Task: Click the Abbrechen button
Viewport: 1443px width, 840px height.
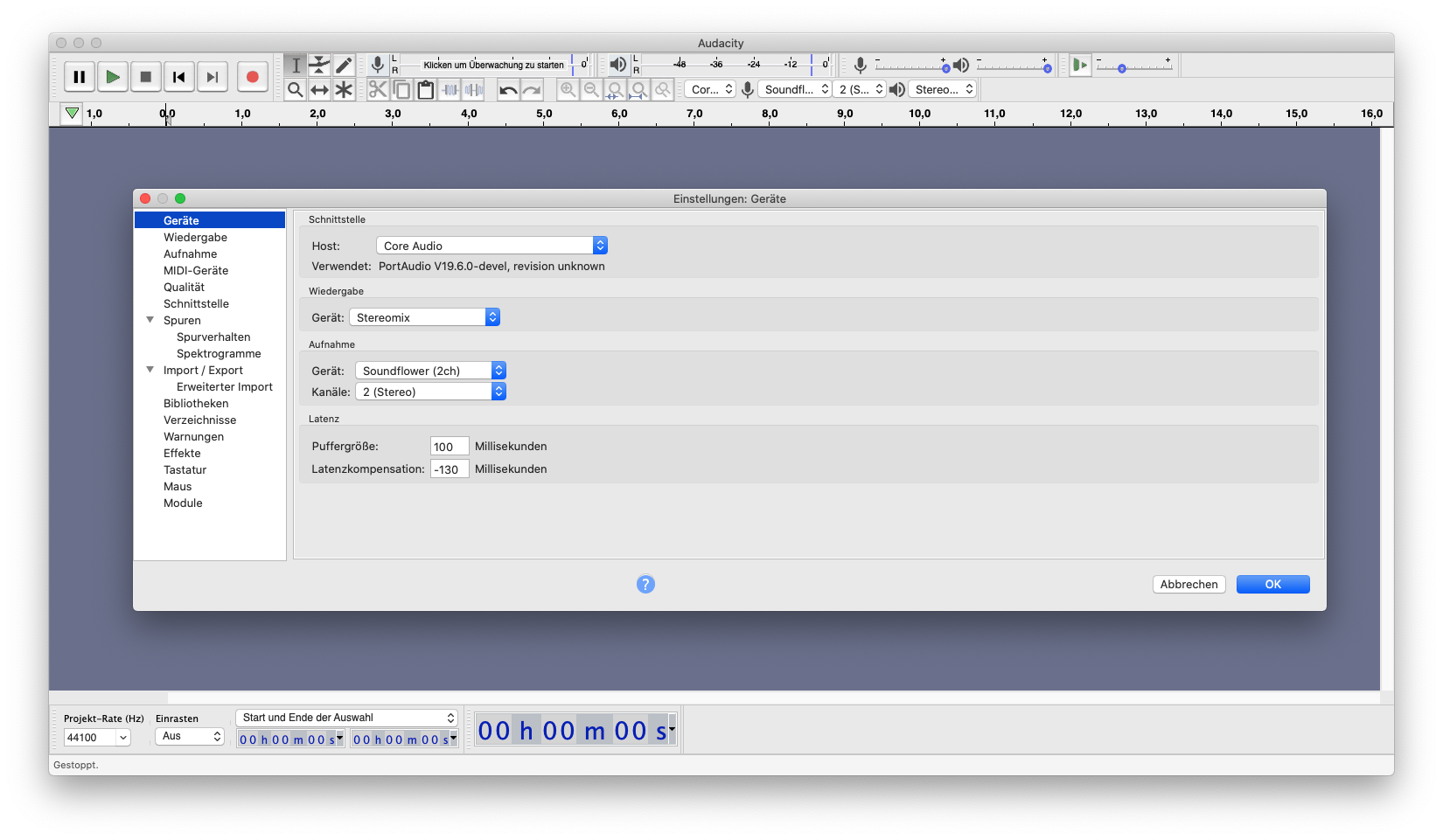Action: pos(1189,584)
